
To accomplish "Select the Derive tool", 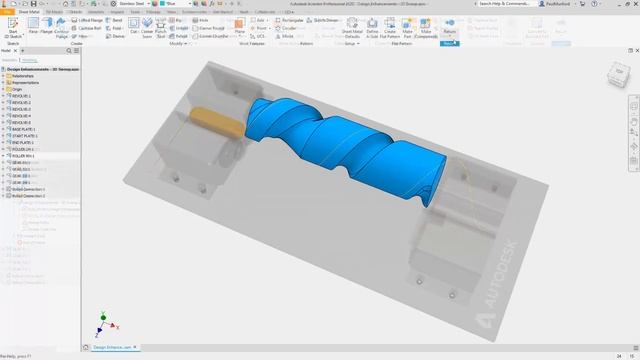I will click(115, 36).
